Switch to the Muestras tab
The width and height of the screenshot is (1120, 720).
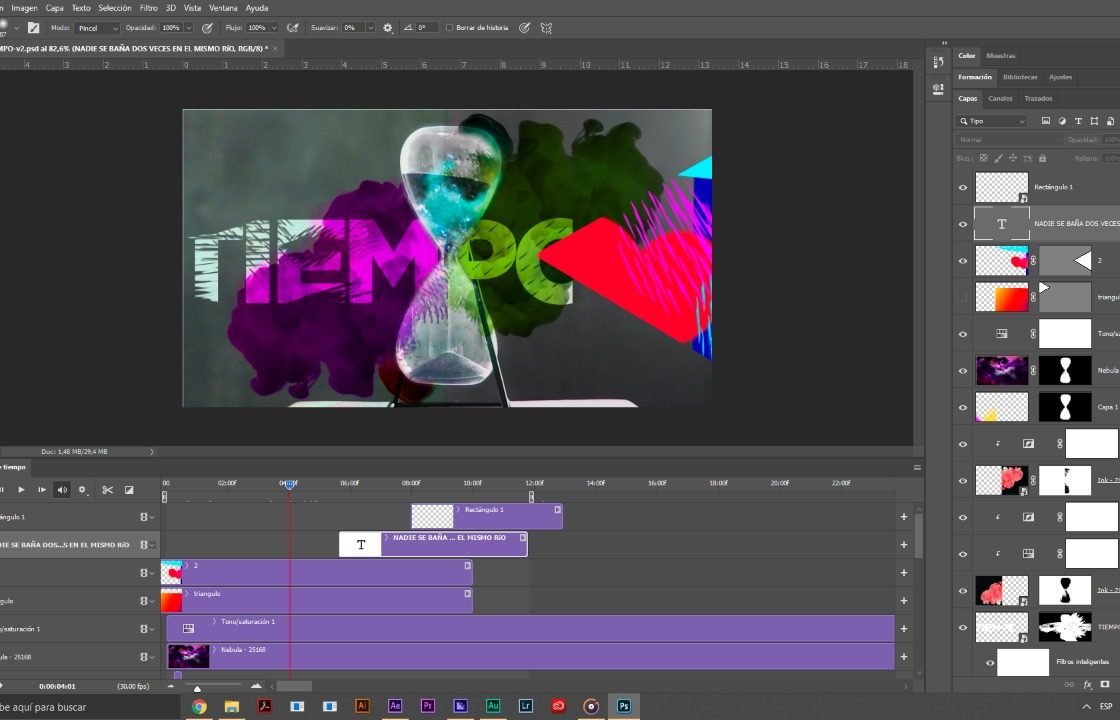(1001, 56)
